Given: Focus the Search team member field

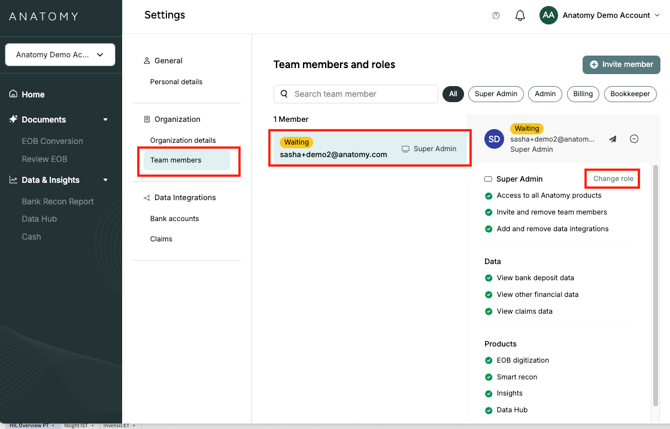Looking at the screenshot, I should [356, 94].
